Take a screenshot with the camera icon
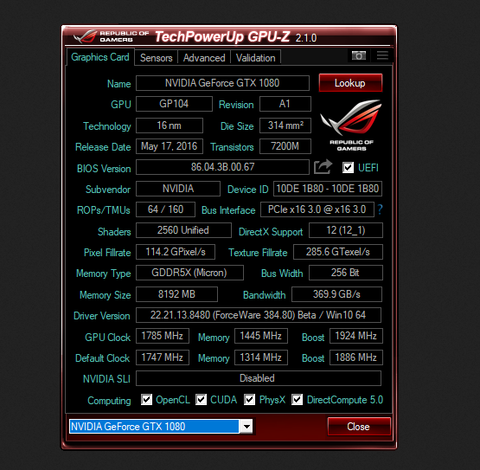The width and height of the screenshot is (480, 470). 359,56
